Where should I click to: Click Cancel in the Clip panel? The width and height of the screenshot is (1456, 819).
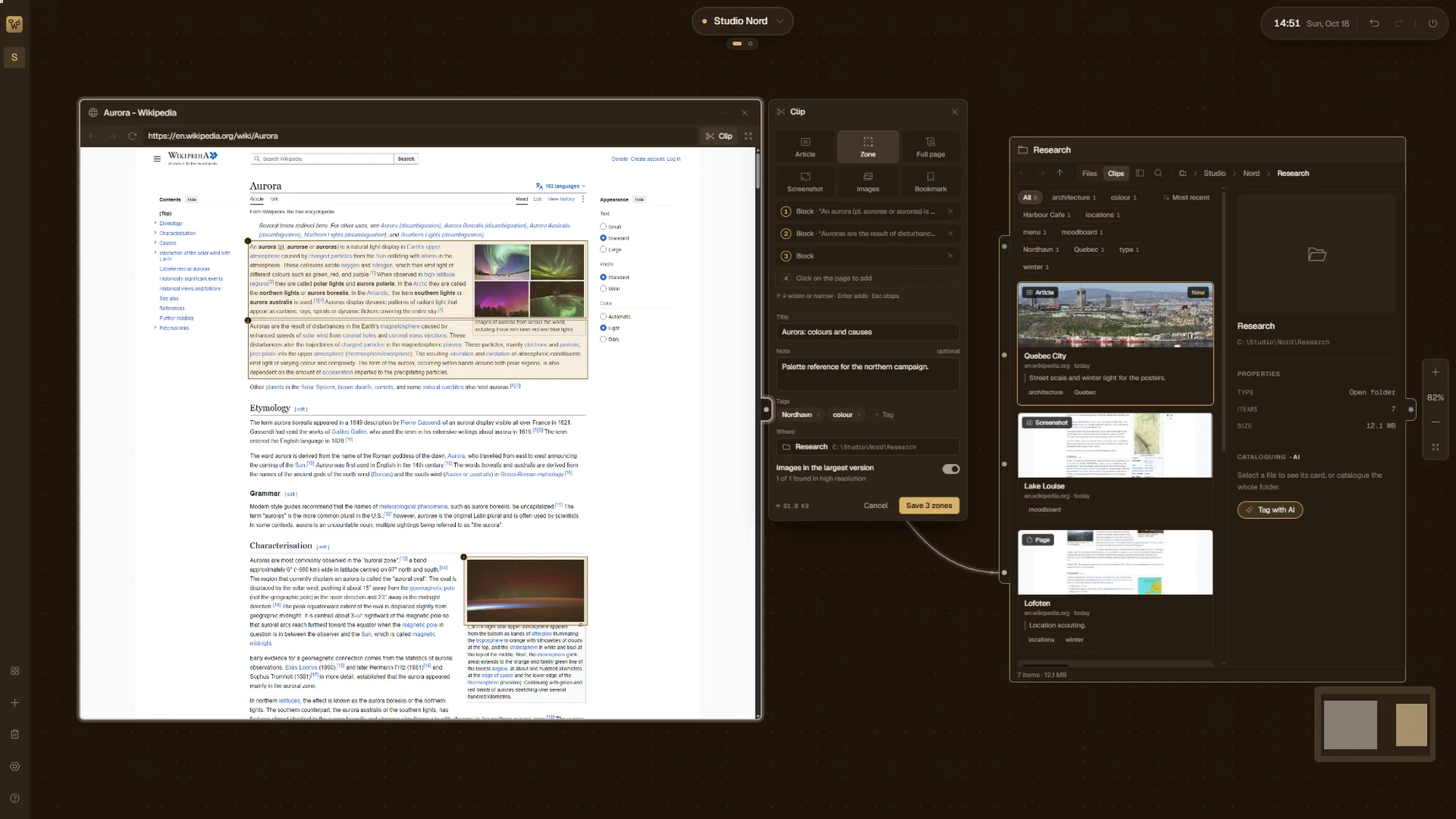(875, 505)
